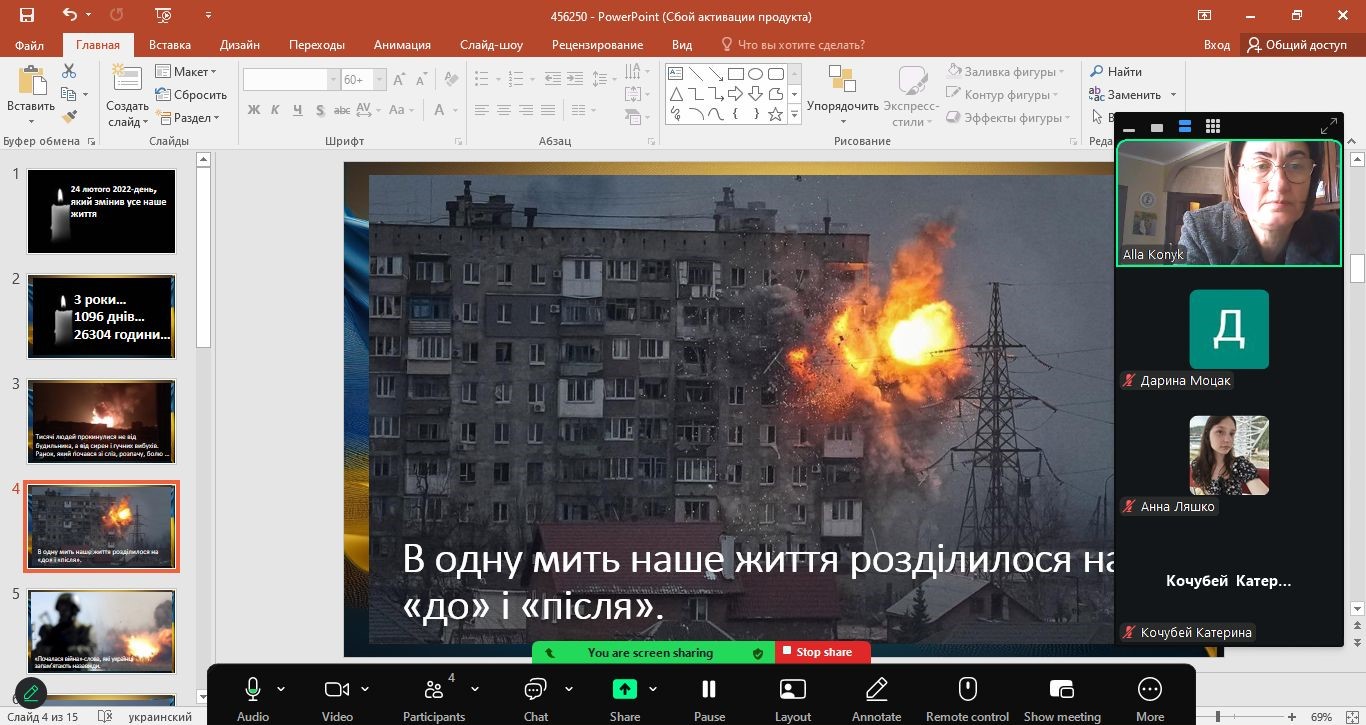Align text left in paragraph group
The height and width of the screenshot is (725, 1366).
point(482,110)
